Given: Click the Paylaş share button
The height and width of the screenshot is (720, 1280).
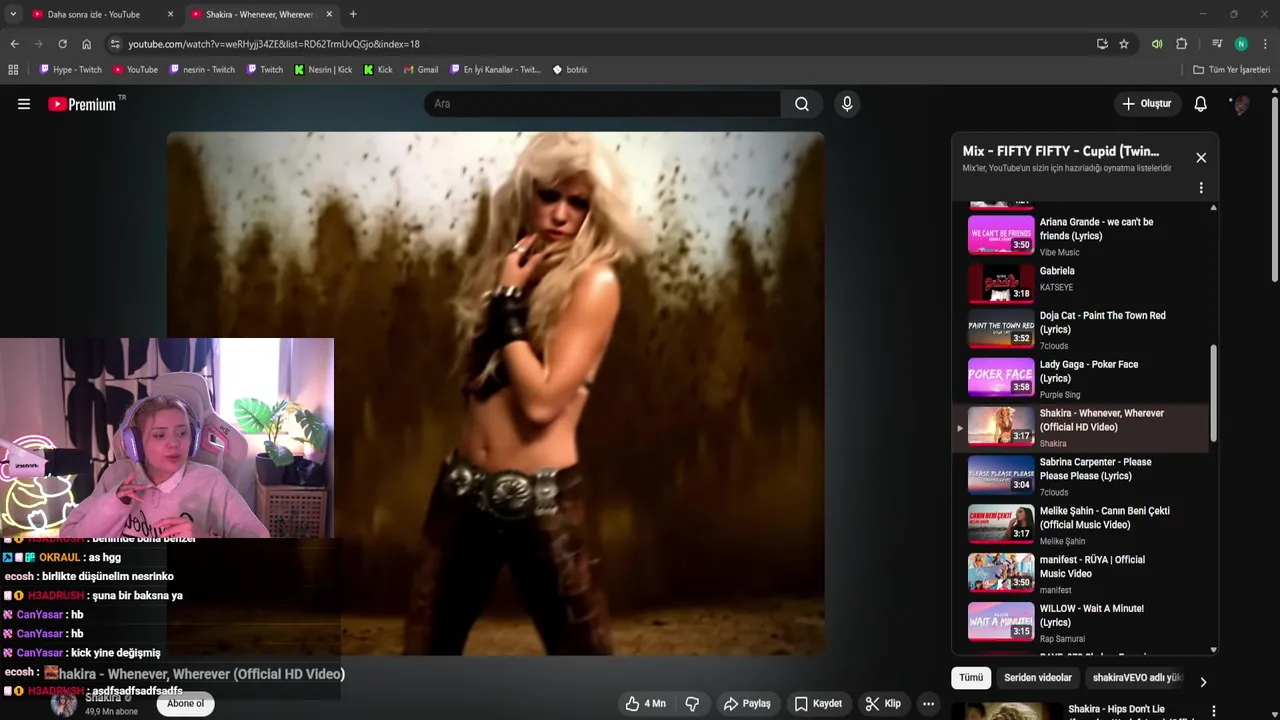Looking at the screenshot, I should (747, 704).
